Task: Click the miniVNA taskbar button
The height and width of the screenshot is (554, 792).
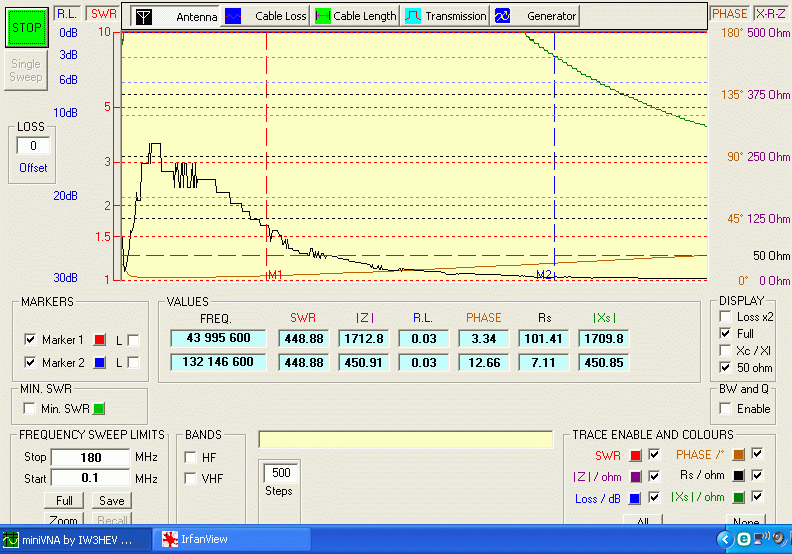Action: click(70, 539)
